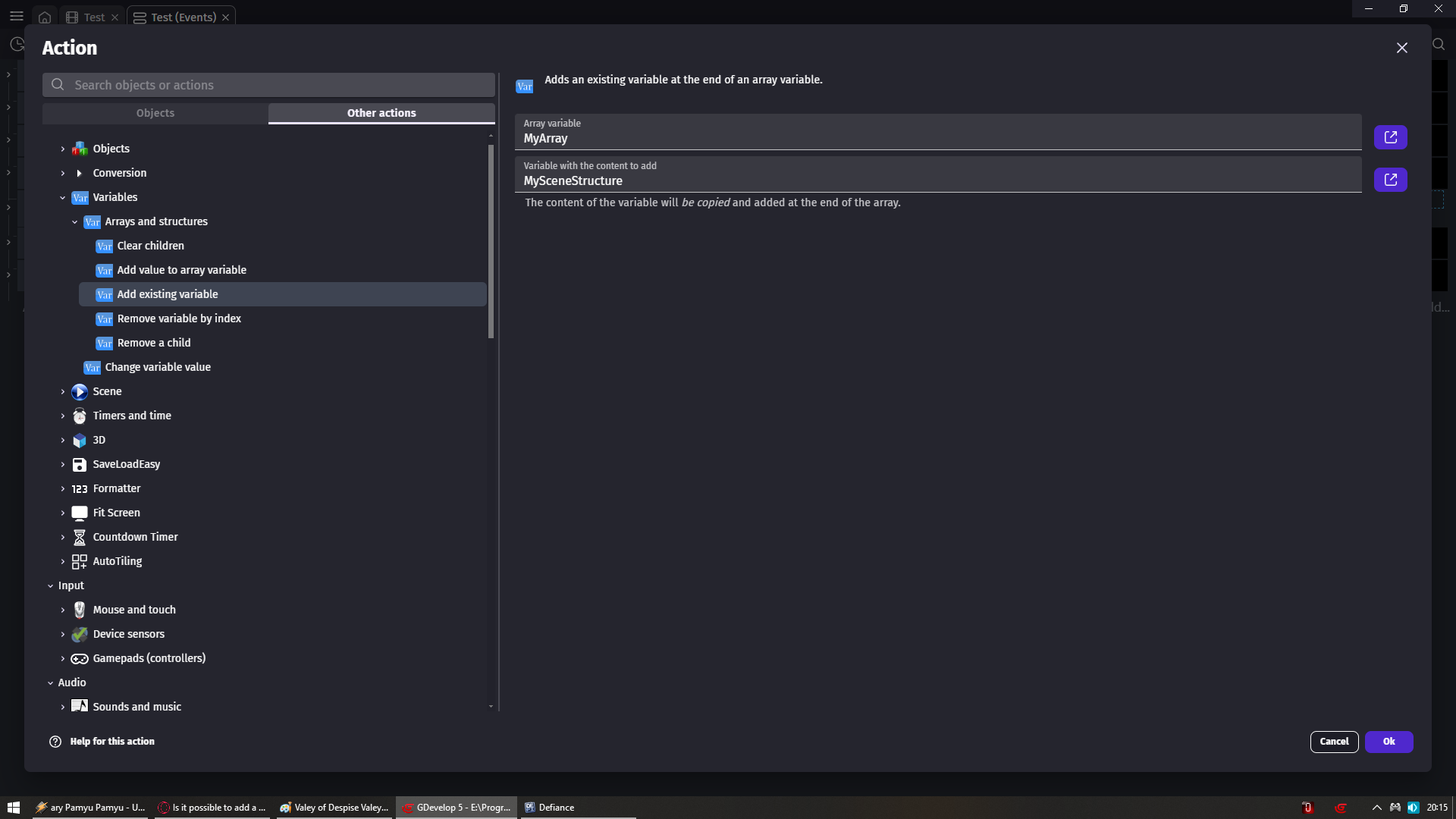Screen dimensions: 1456x819
Task: Expand the Objects category
Action: (x=63, y=149)
